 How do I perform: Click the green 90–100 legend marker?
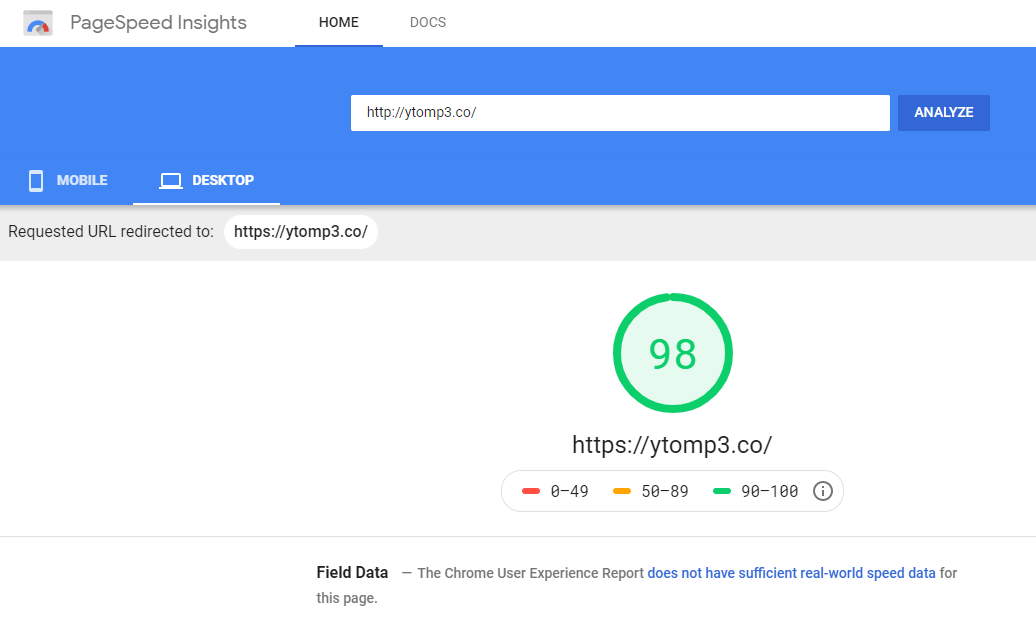722,491
